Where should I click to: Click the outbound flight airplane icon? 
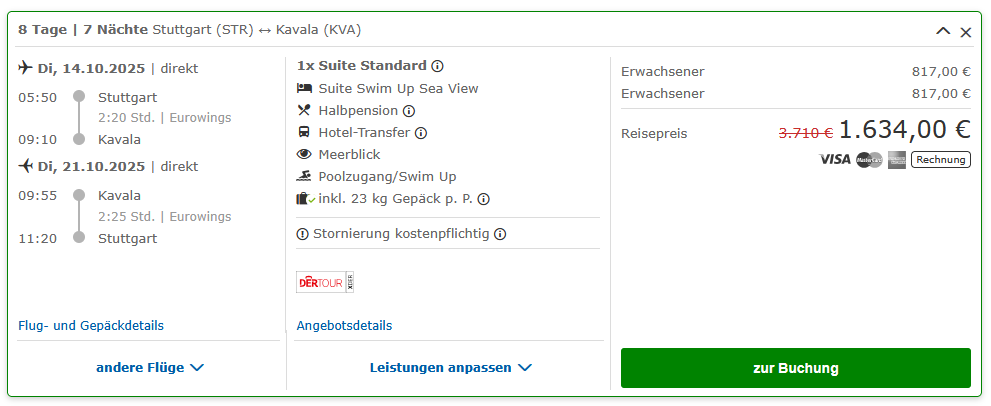[x=26, y=69]
